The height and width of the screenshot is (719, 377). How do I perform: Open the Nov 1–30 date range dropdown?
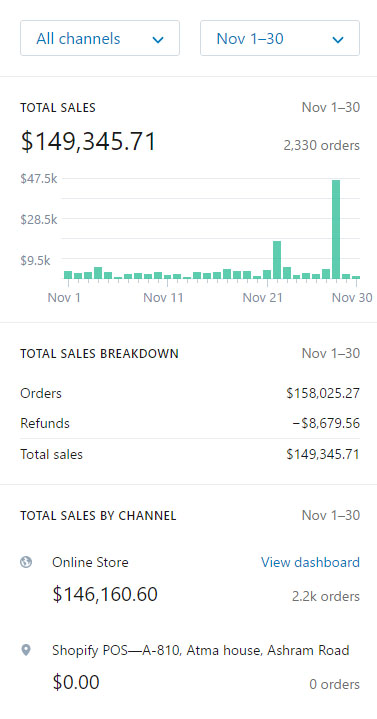point(280,38)
